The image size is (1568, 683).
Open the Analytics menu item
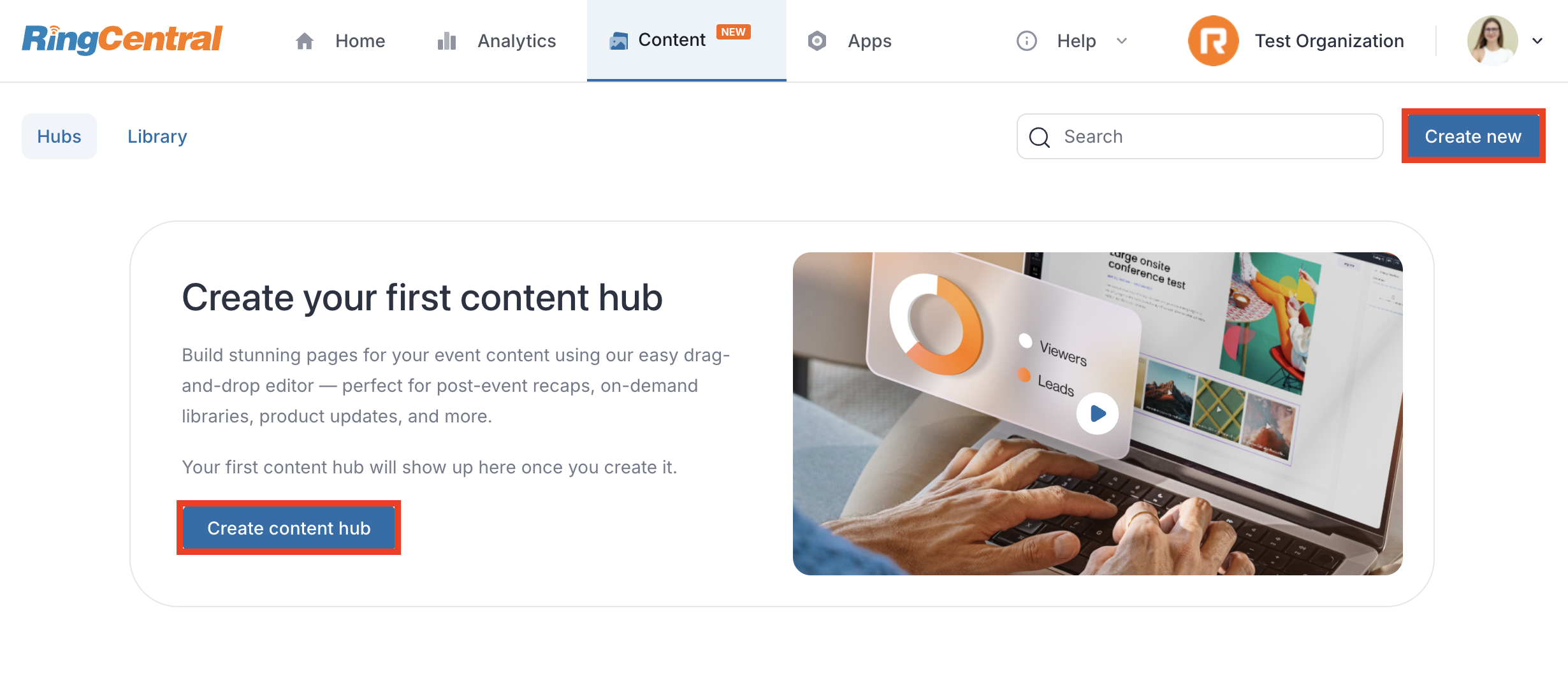[497, 41]
